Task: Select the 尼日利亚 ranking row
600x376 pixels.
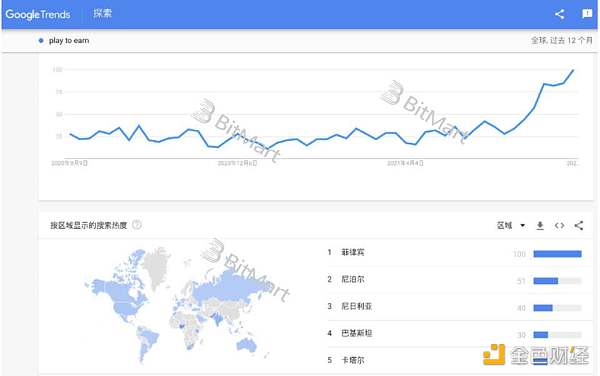Action: tap(455, 307)
